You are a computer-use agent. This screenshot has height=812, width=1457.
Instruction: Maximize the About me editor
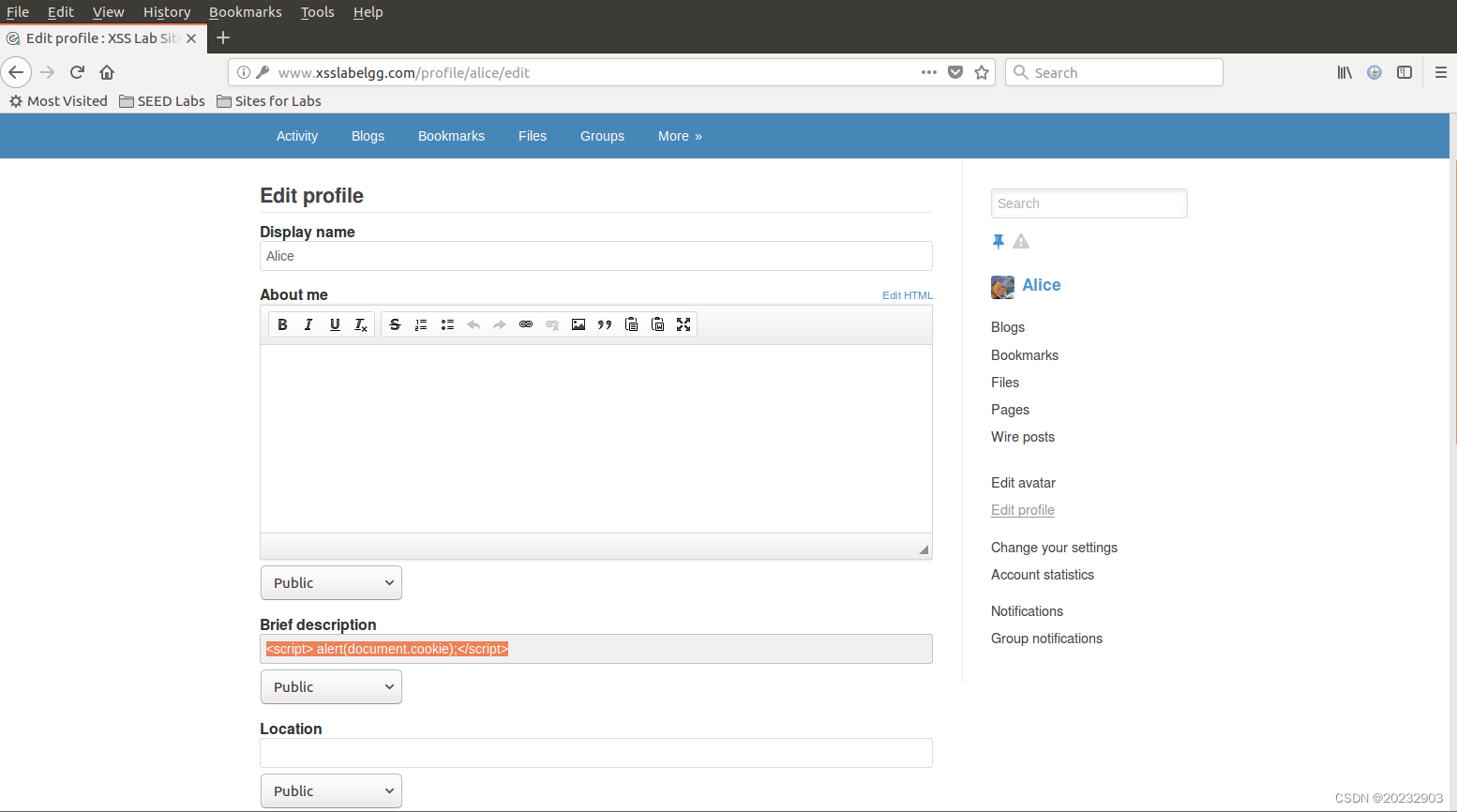683,324
